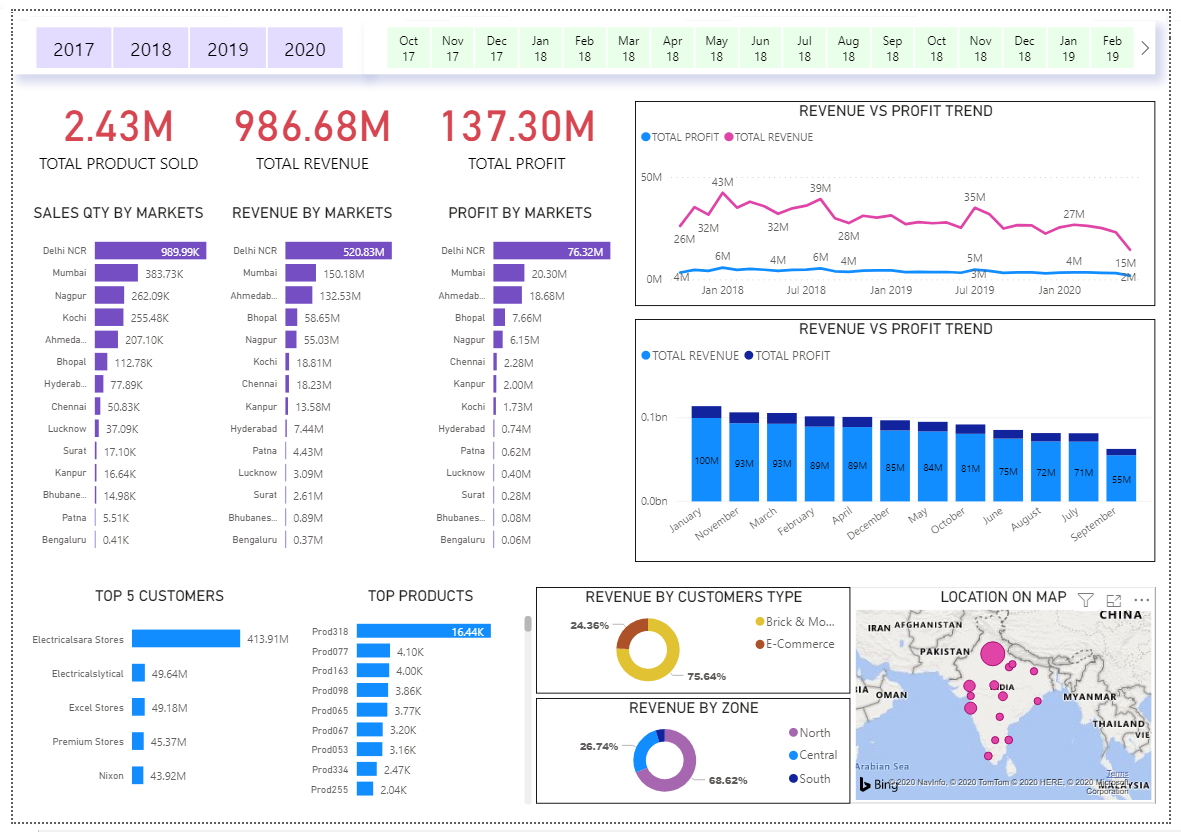
Task: Select the Oct 17 month tile
Action: [408, 48]
